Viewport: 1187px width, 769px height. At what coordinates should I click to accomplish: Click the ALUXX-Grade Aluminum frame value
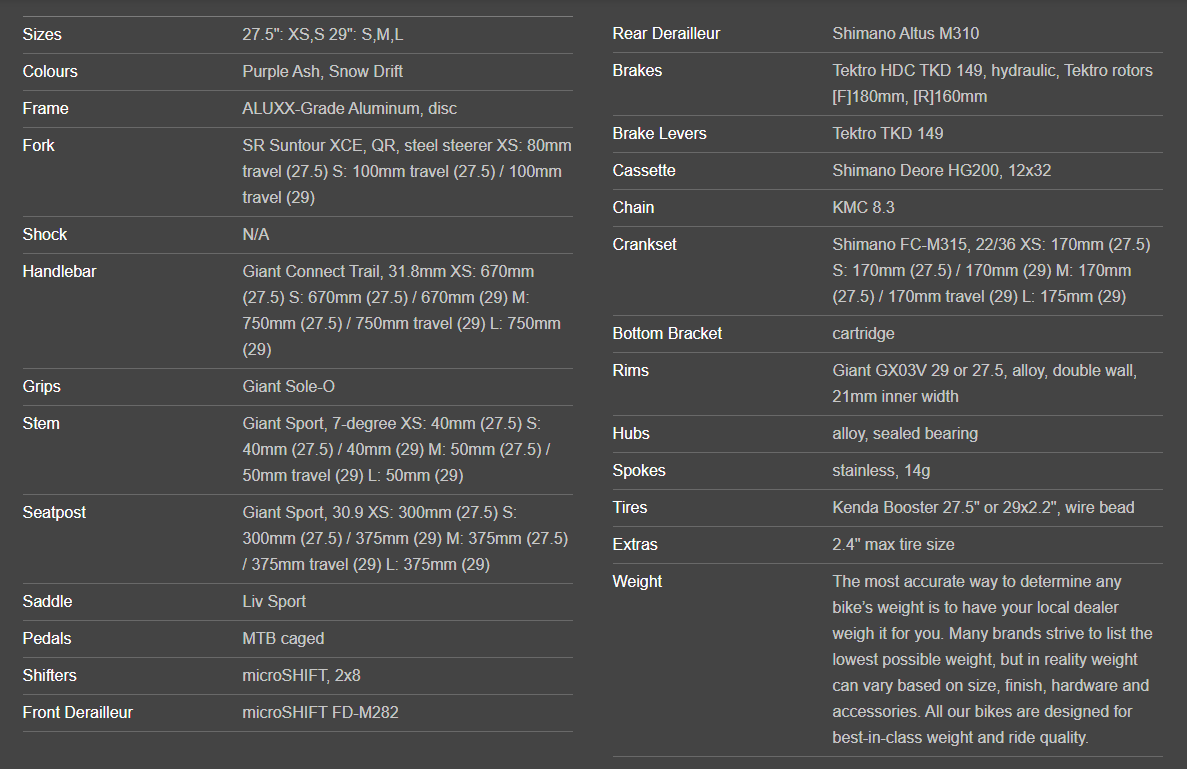(349, 108)
